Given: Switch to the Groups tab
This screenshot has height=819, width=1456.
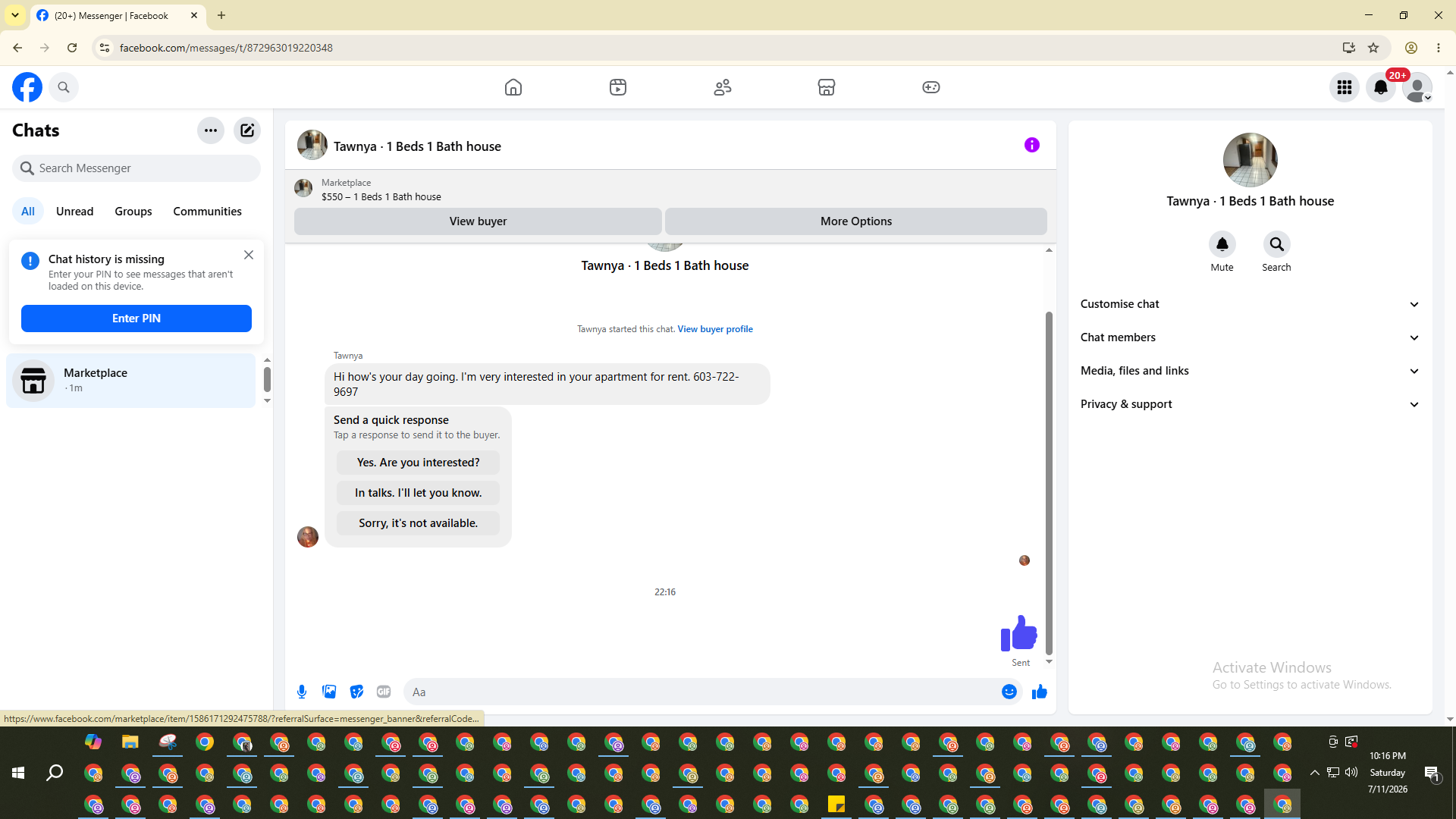Looking at the screenshot, I should [x=133, y=212].
